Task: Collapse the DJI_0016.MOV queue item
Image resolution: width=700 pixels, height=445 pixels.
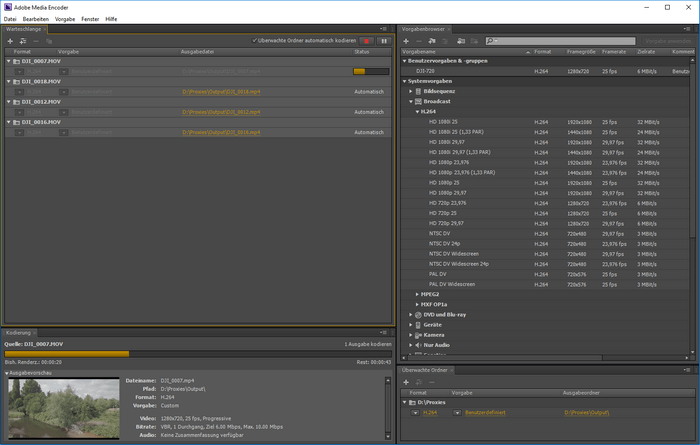Action: (8, 122)
